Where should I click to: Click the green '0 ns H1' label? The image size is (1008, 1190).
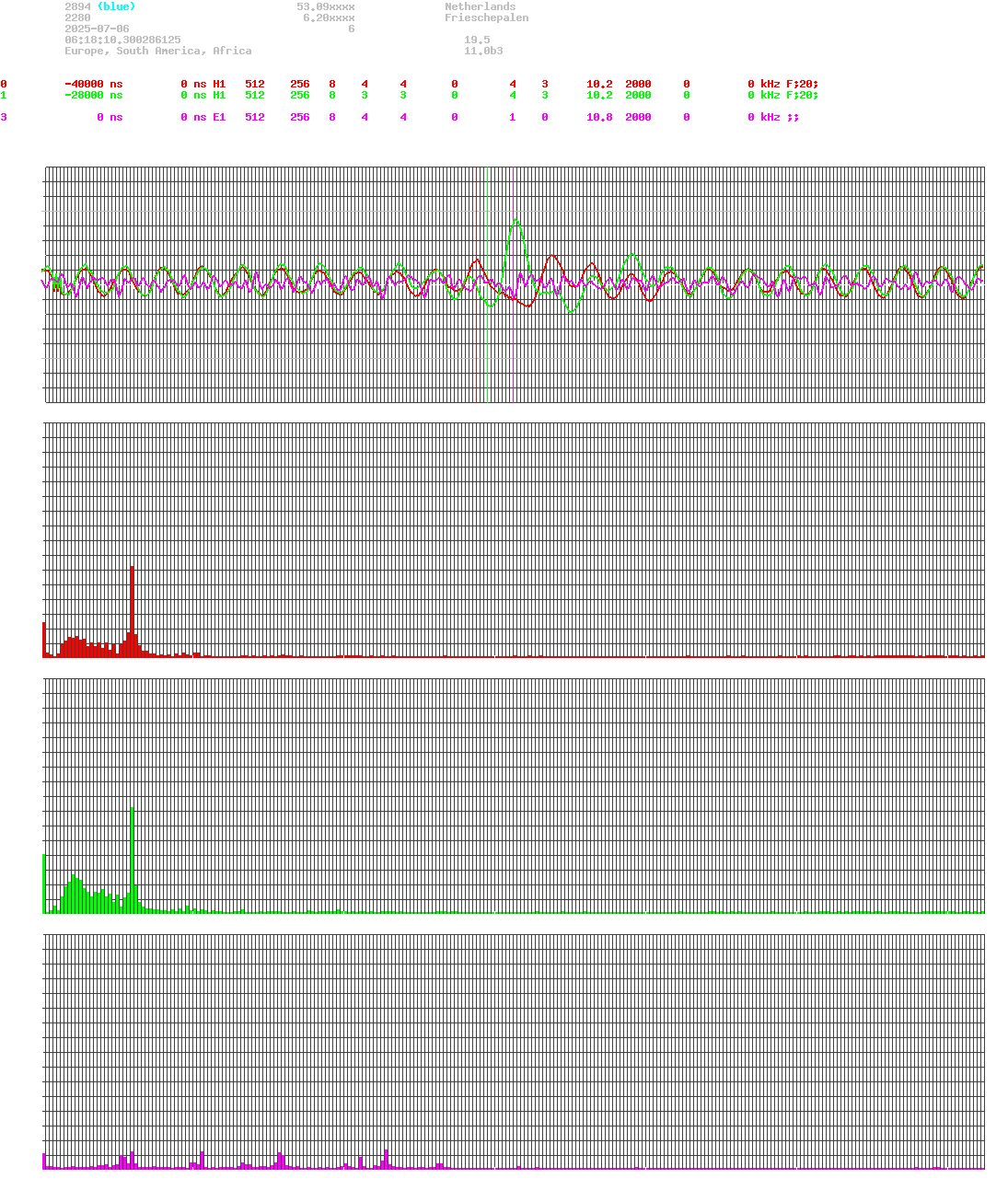point(203,95)
